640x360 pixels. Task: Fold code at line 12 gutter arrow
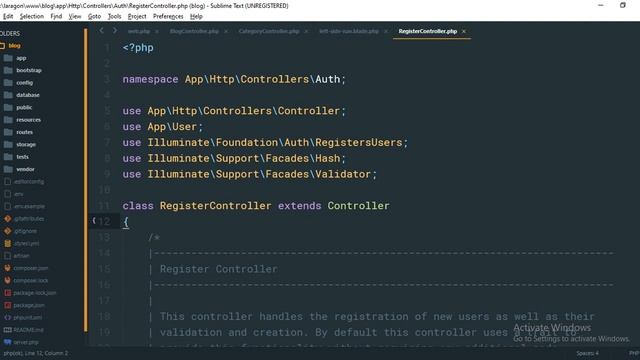click(x=94, y=221)
